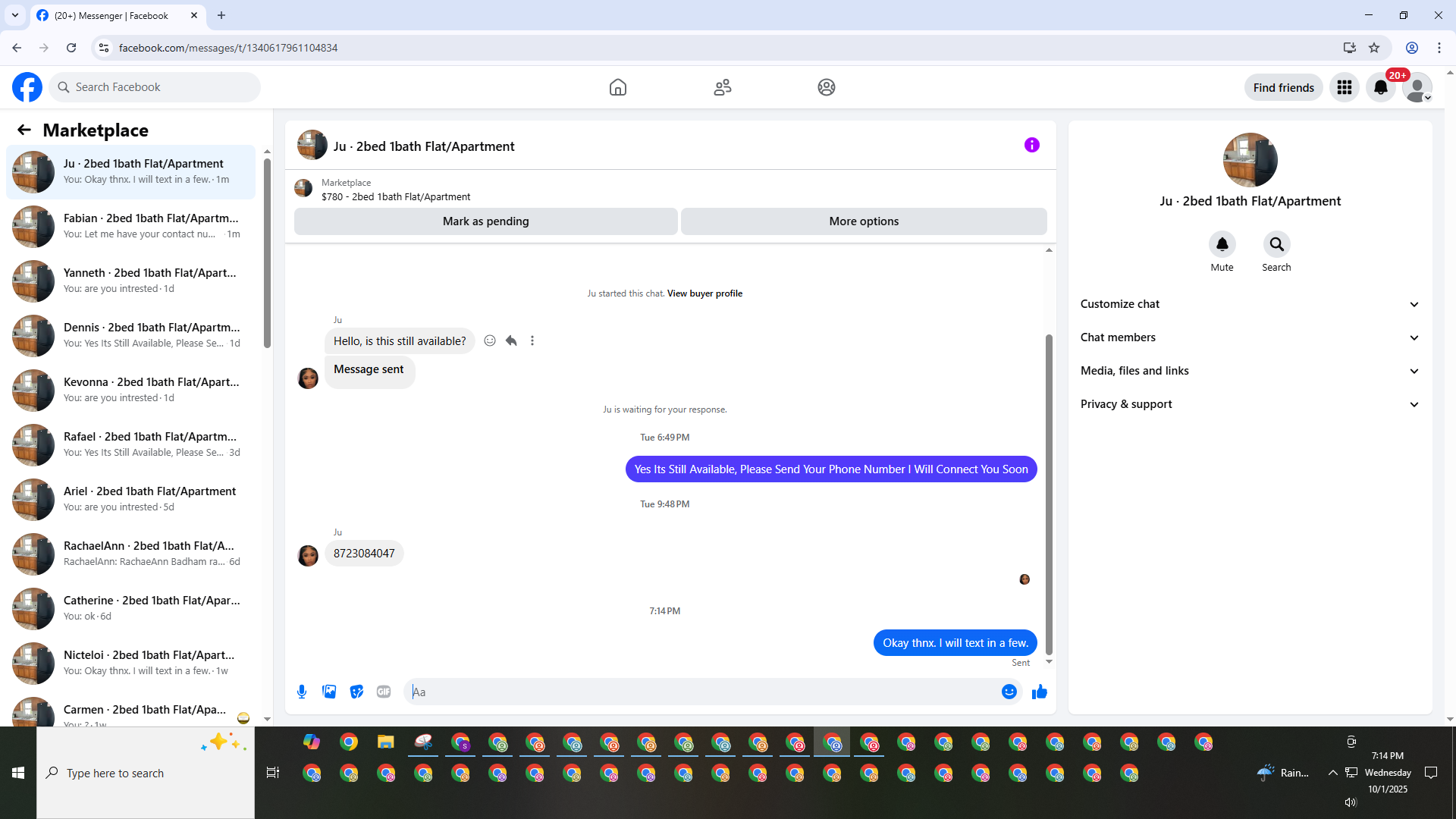Image resolution: width=1456 pixels, height=819 pixels.
Task: Open the Catherine conversation
Action: click(x=130, y=609)
